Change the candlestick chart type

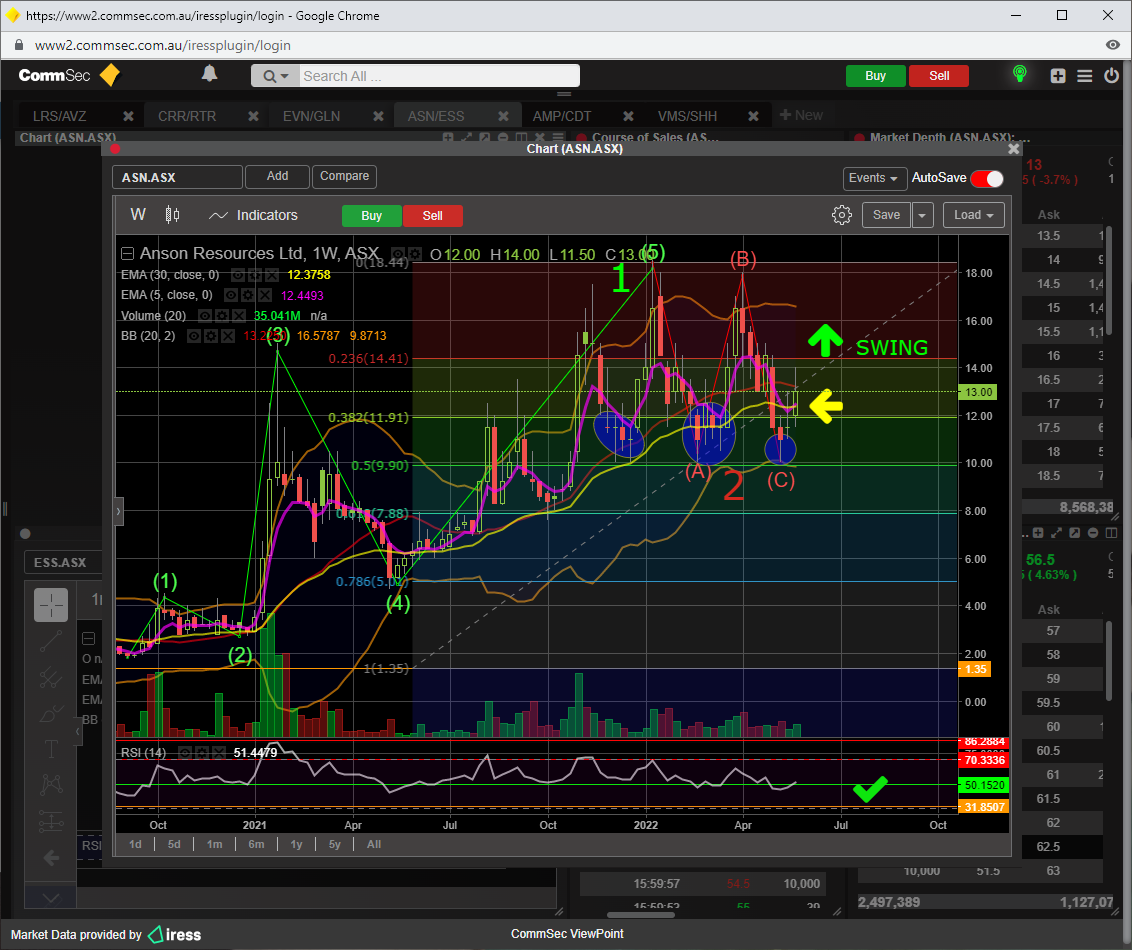point(172,215)
